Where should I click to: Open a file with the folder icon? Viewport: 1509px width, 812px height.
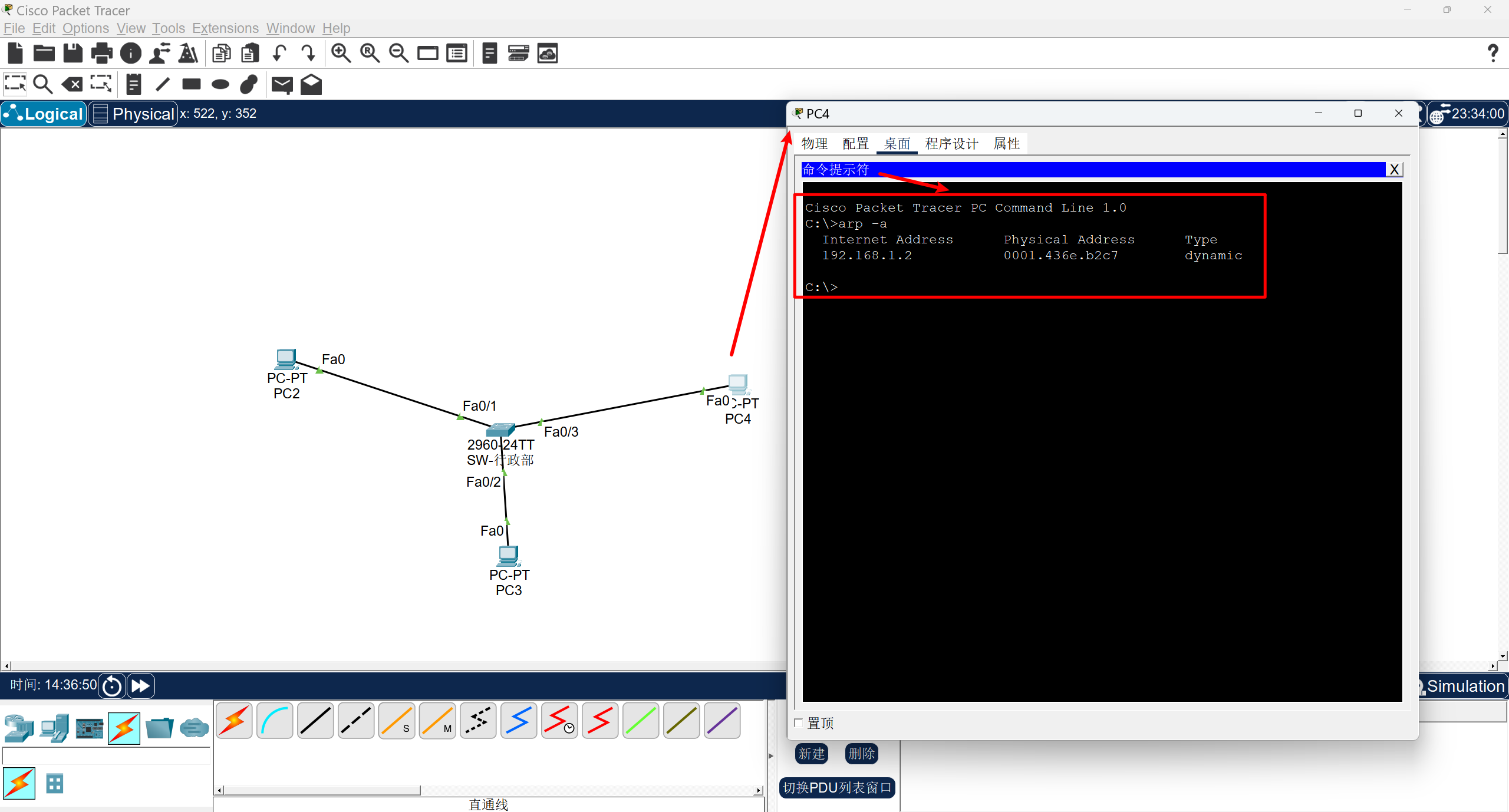pos(44,53)
